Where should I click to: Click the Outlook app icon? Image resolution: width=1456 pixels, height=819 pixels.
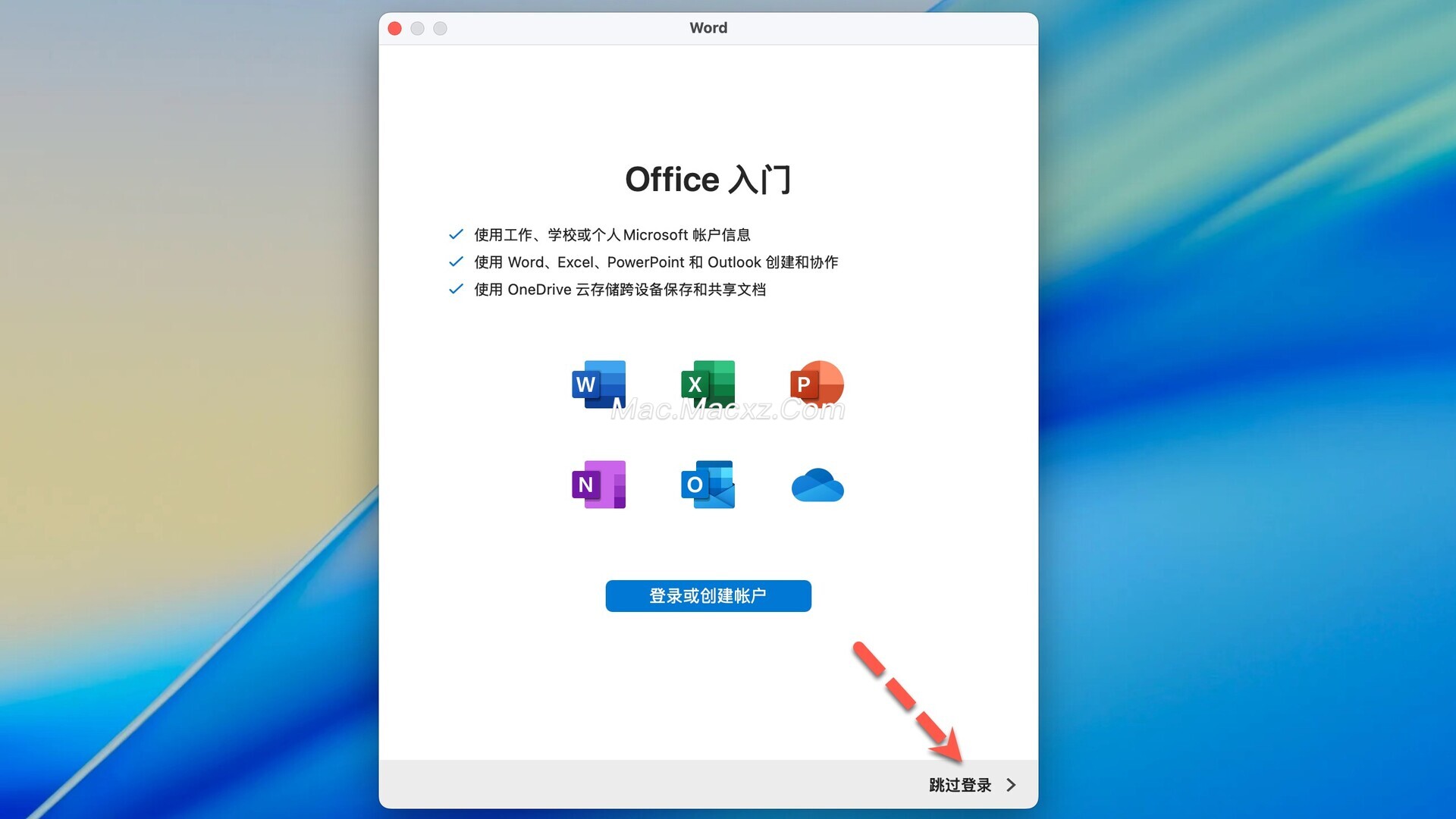coord(708,485)
